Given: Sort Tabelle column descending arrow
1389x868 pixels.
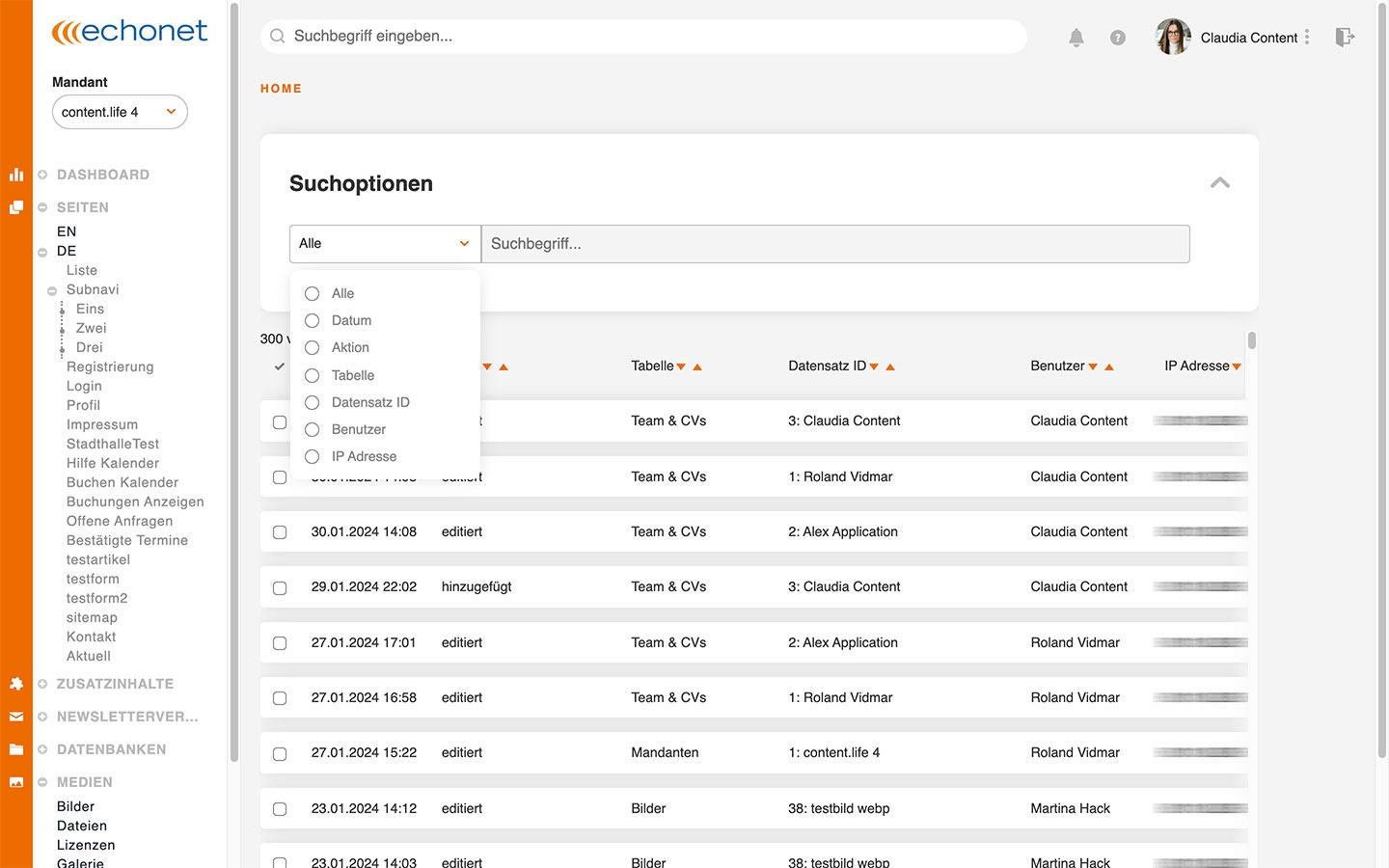Looking at the screenshot, I should coord(681,367).
